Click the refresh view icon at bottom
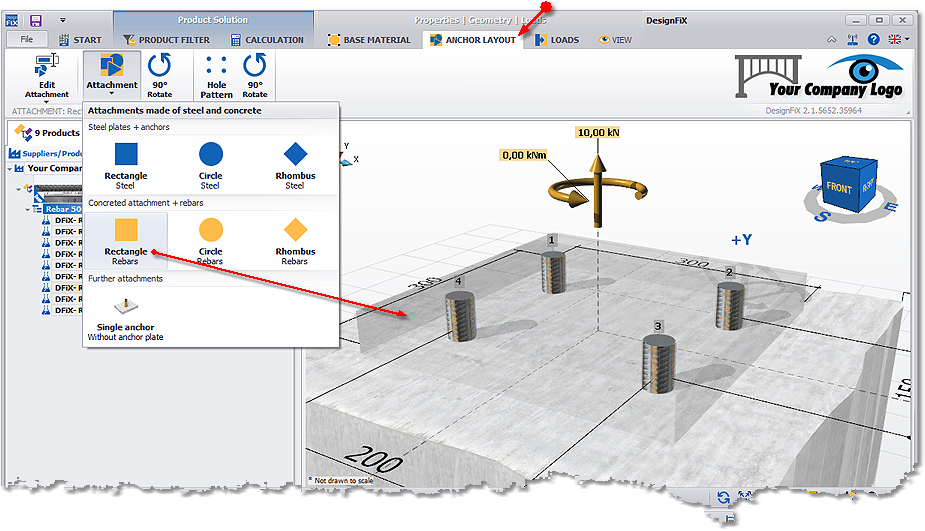This screenshot has height=531, width=925. [x=723, y=497]
